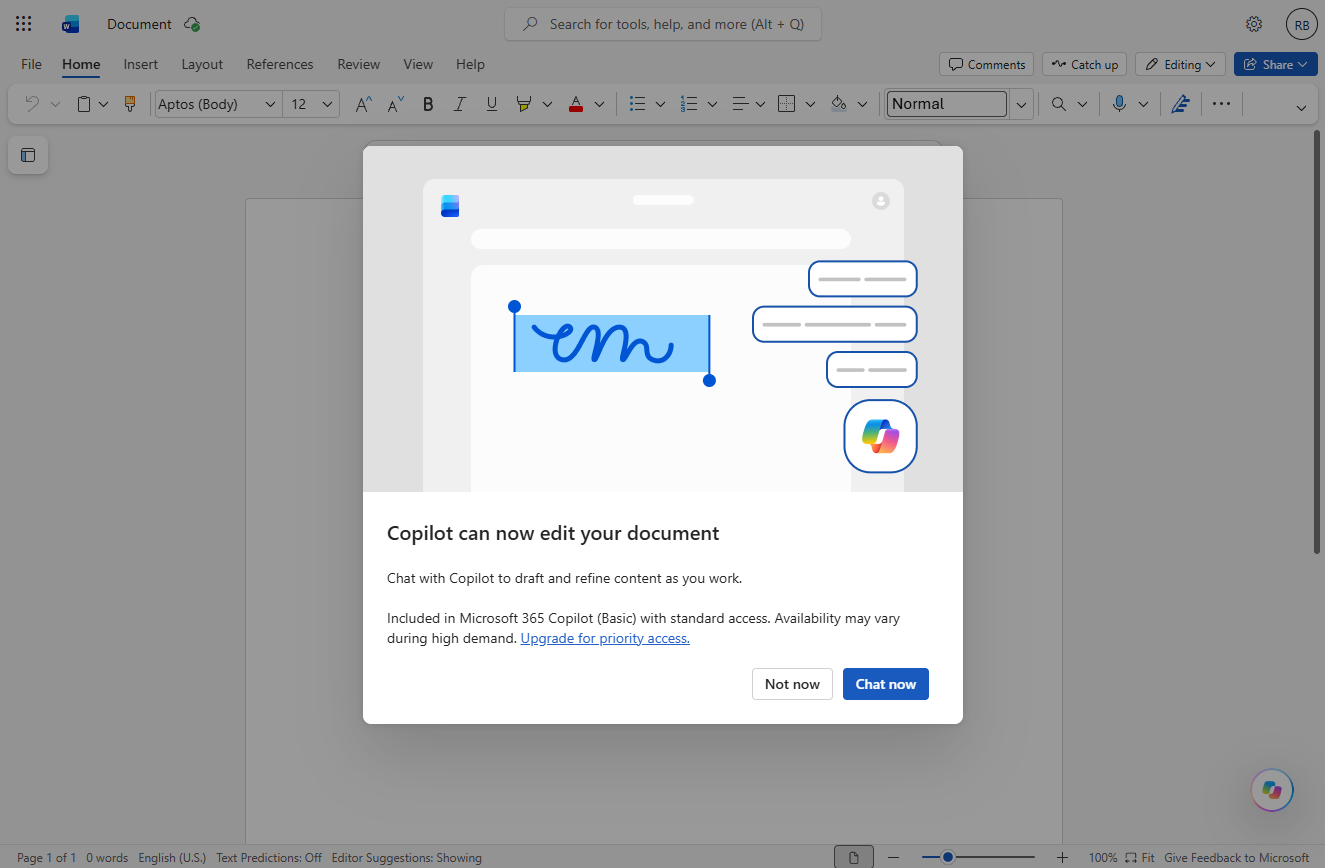1325x868 pixels.
Task: Open the Share dropdown
Action: click(1275, 64)
